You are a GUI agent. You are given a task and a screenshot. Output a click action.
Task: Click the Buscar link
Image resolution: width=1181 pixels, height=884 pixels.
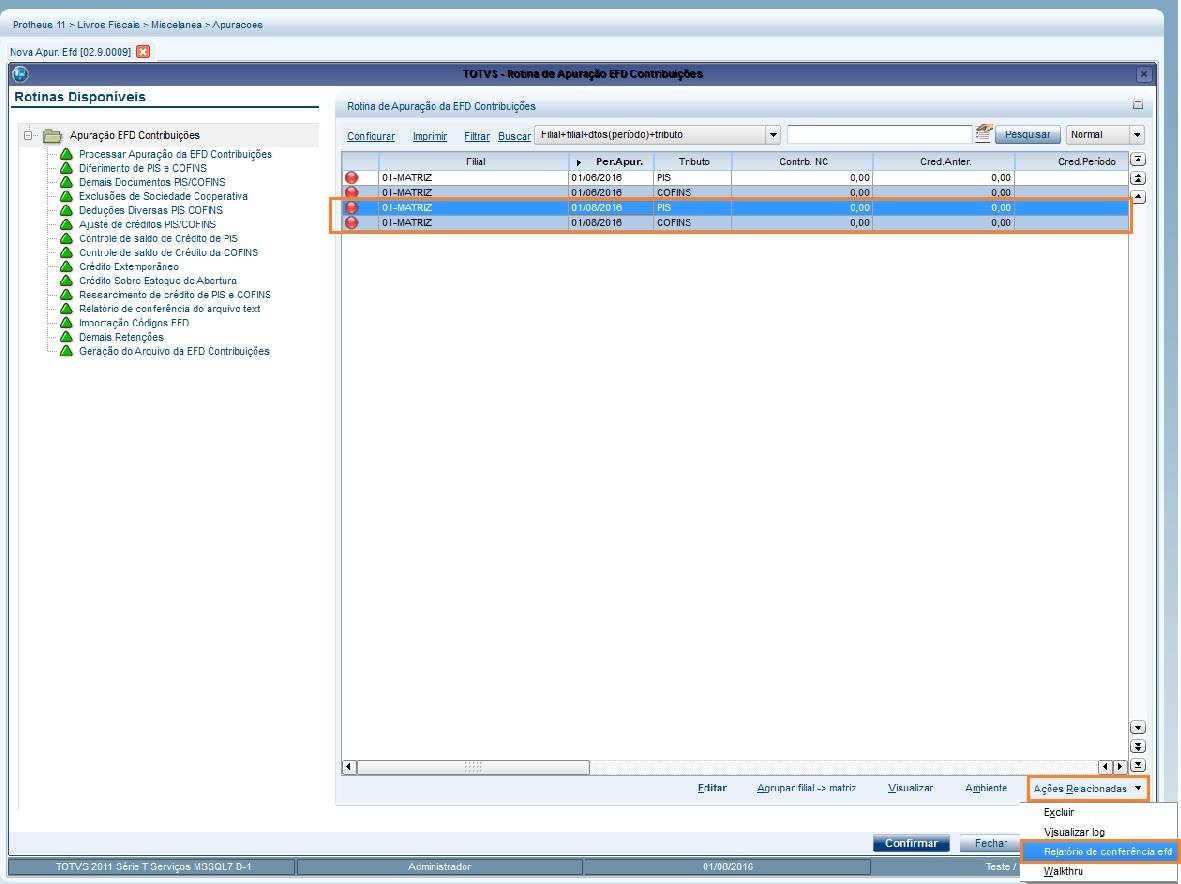pos(514,136)
